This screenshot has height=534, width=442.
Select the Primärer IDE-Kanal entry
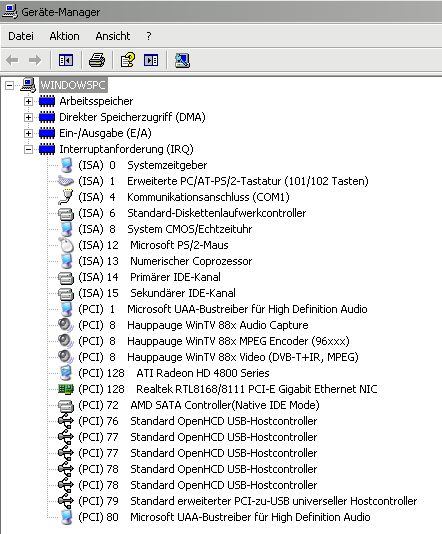pyautogui.click(x=149, y=277)
